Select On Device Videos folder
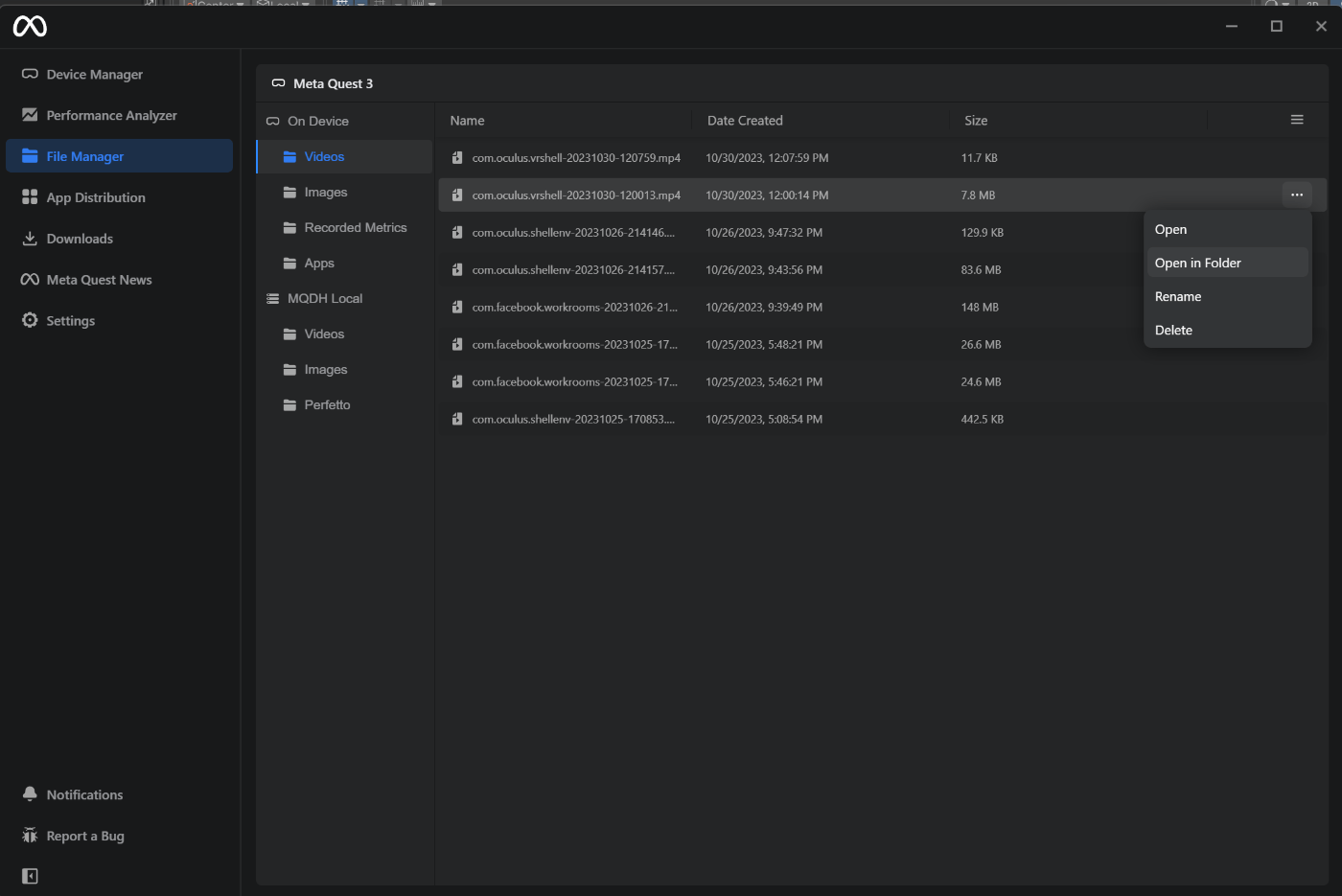 (345, 156)
